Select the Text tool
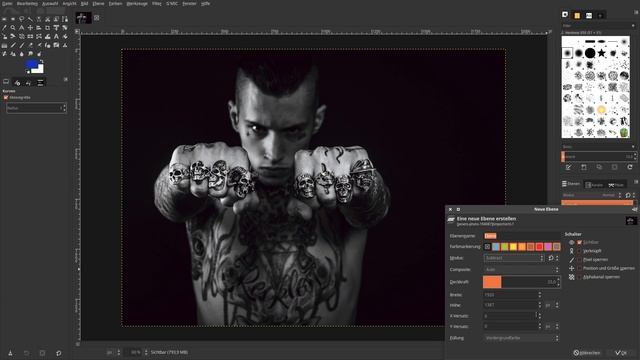 pos(56,36)
